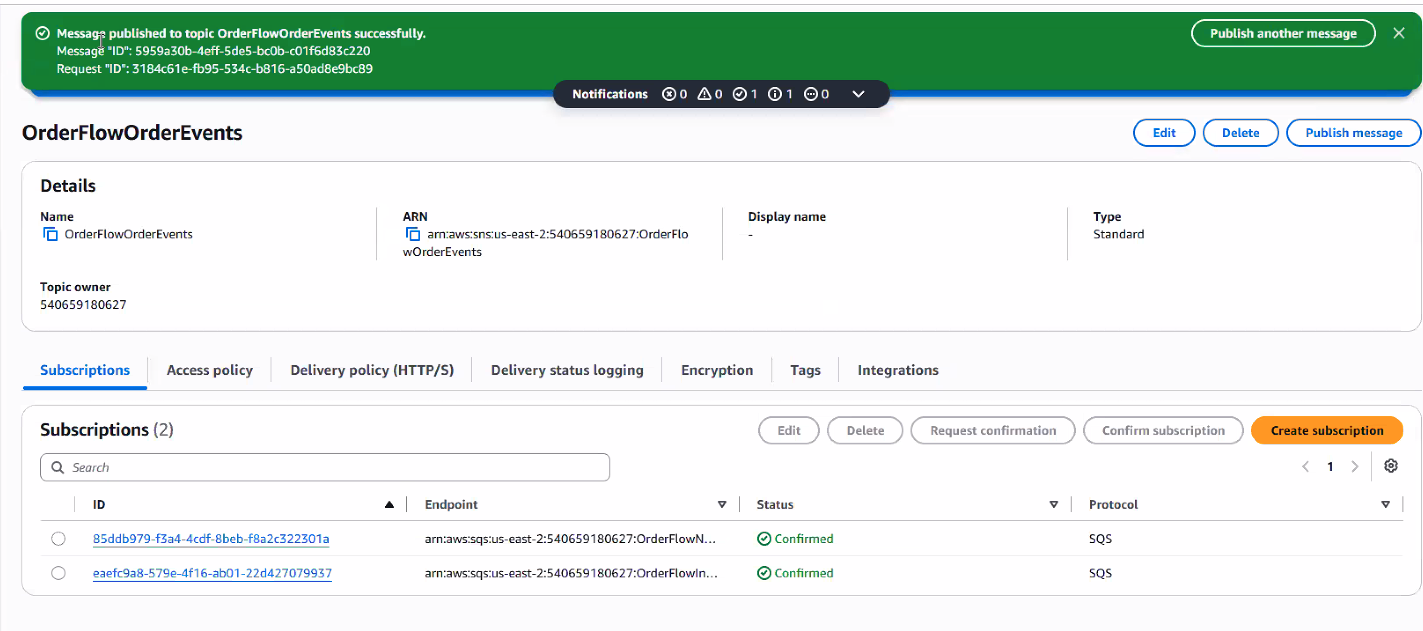Click the Notifications label
1423x631 pixels.
pyautogui.click(x=610, y=94)
